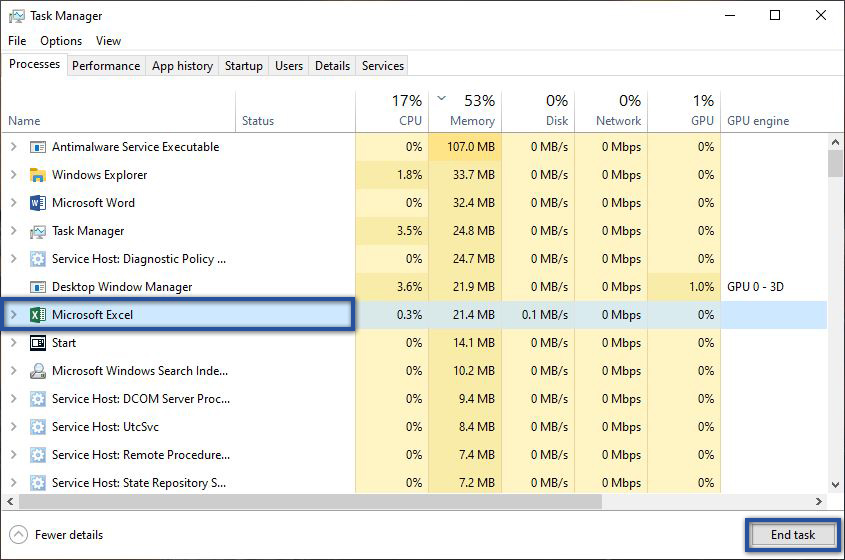This screenshot has width=845, height=560.
Task: Click the horizontal scrollbar thumb
Action: (300, 501)
